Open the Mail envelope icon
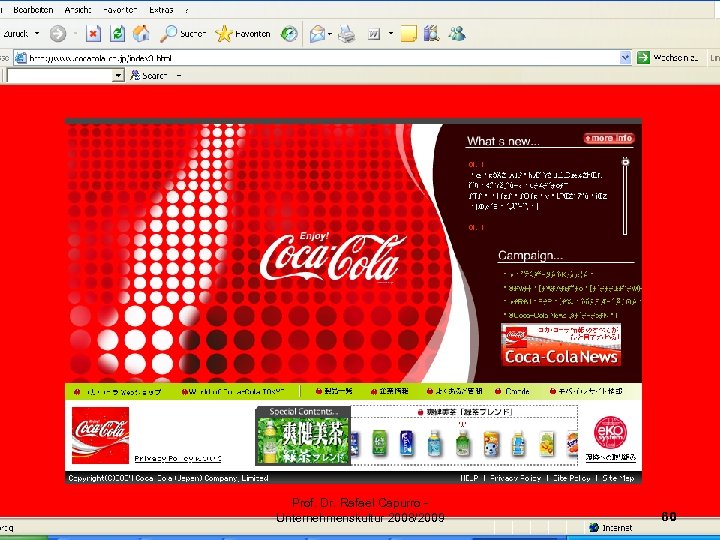720x540 pixels. (317, 34)
